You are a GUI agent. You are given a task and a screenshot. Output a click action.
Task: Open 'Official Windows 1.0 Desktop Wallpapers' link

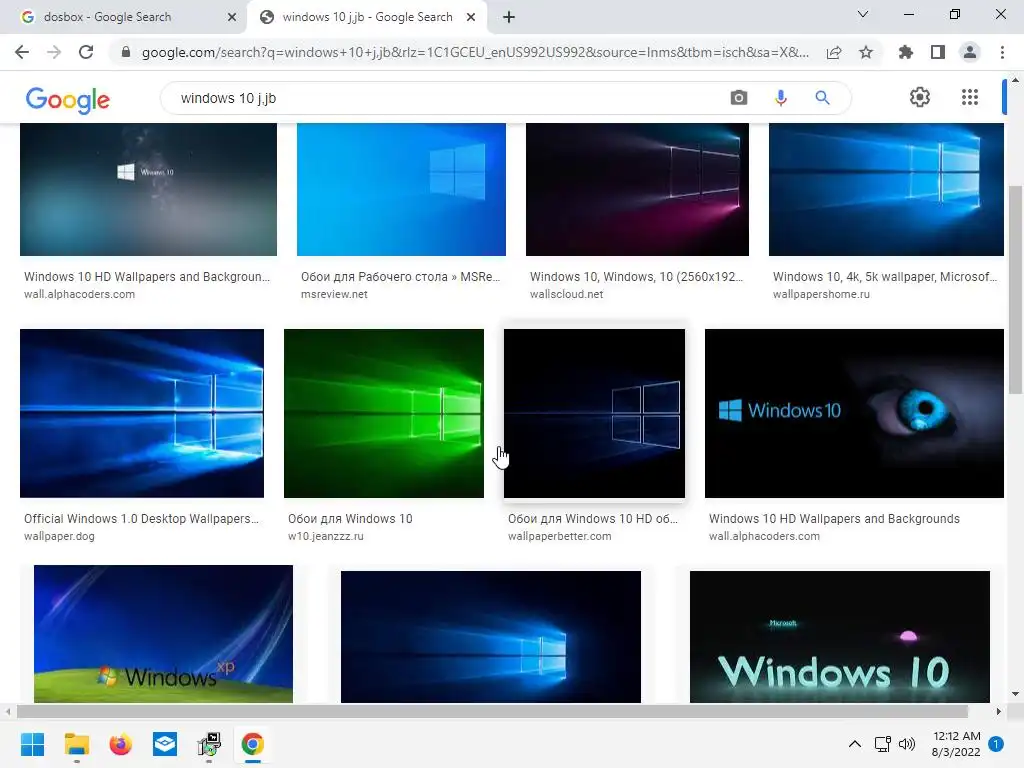point(141,519)
